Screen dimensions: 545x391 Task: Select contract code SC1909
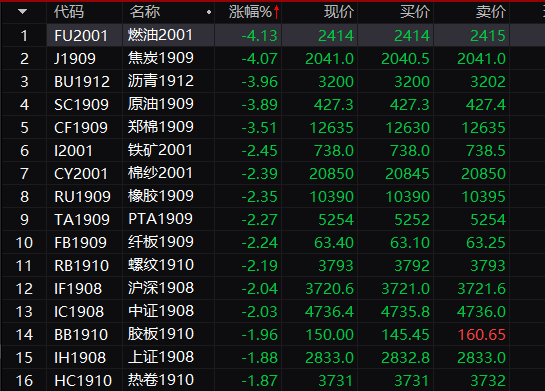[x=81, y=105]
